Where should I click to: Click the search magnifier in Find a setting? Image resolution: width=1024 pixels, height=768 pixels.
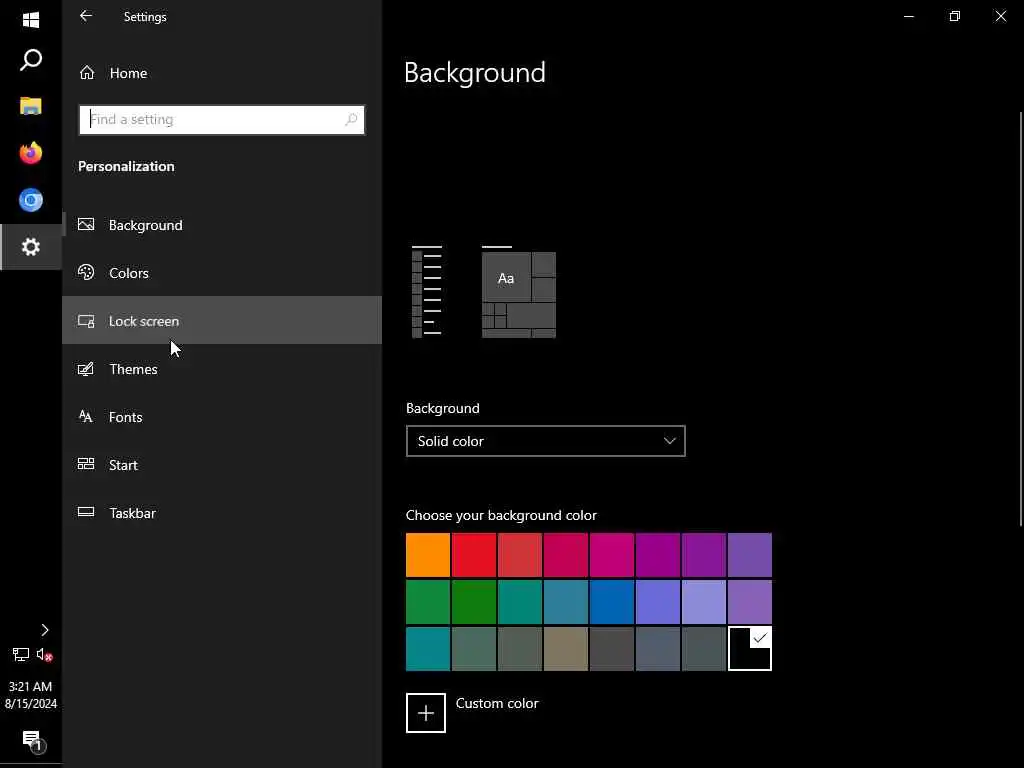tap(351, 119)
